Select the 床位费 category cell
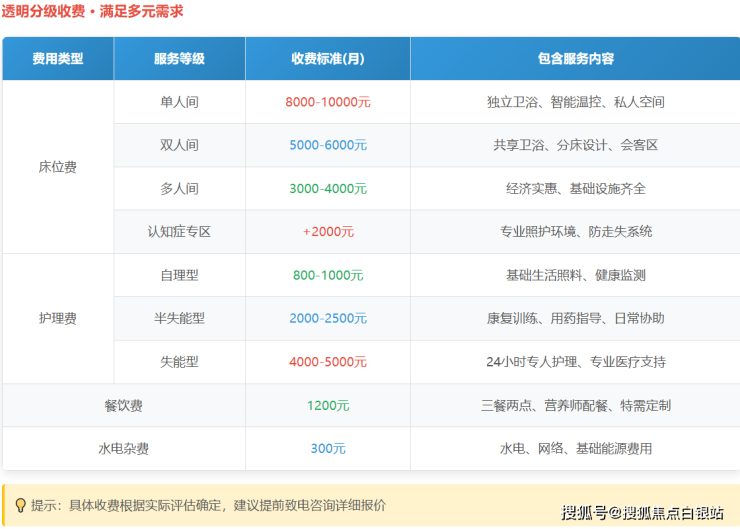The image size is (740, 529). 58,167
